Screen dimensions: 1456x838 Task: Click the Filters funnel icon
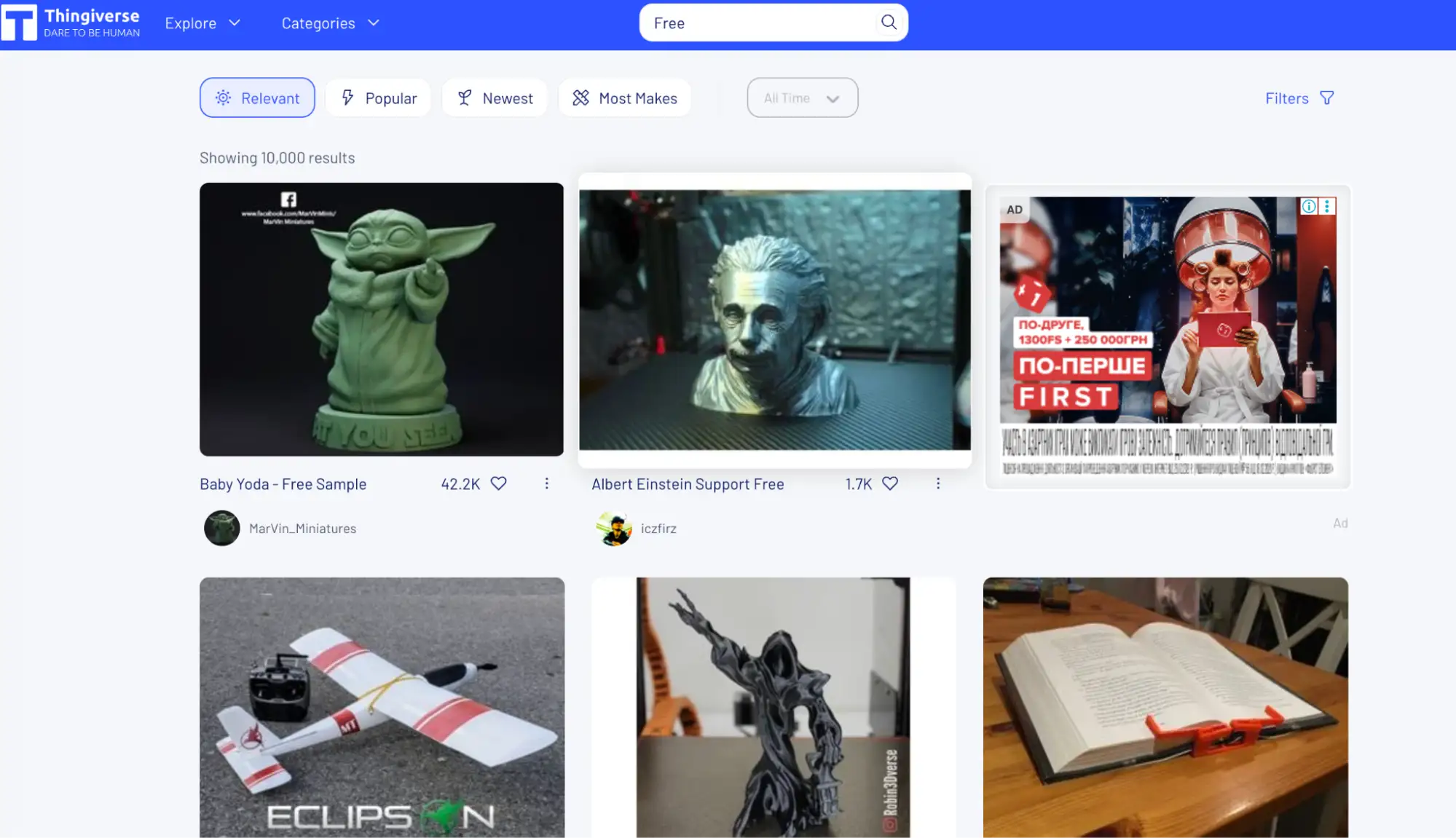[1327, 98]
